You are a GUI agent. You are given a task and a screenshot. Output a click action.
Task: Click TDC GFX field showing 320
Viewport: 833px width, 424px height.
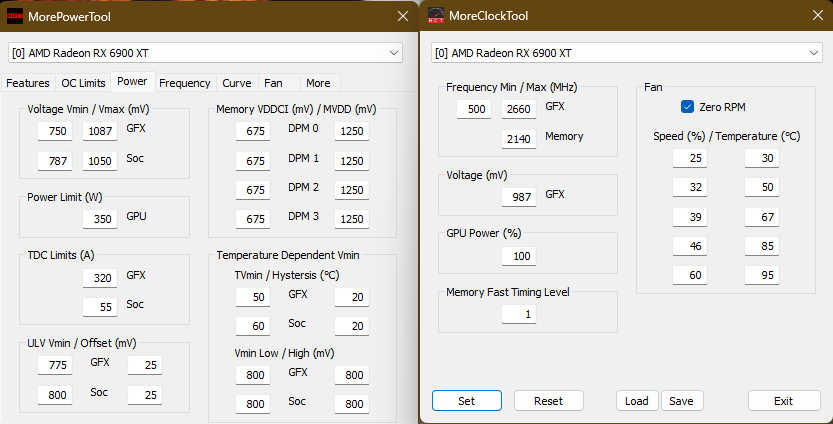100,278
